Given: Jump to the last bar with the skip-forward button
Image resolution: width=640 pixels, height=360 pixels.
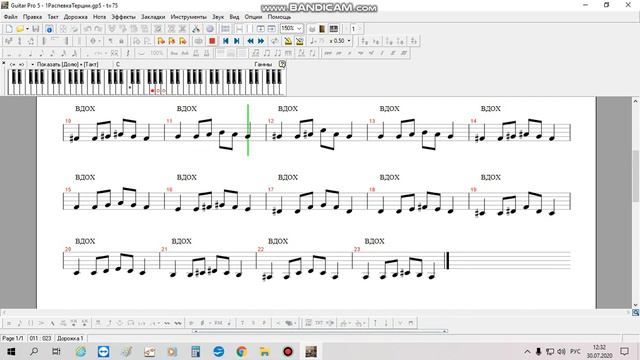Looking at the screenshot, I should coord(236,41).
